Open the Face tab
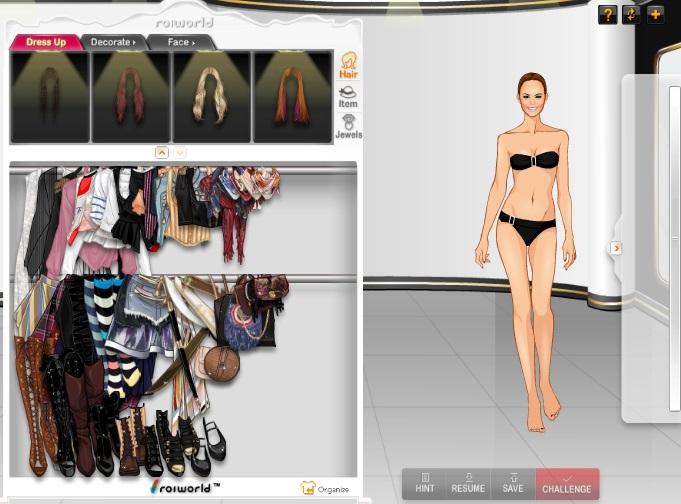The height and width of the screenshot is (504, 681). pyautogui.click(x=180, y=42)
